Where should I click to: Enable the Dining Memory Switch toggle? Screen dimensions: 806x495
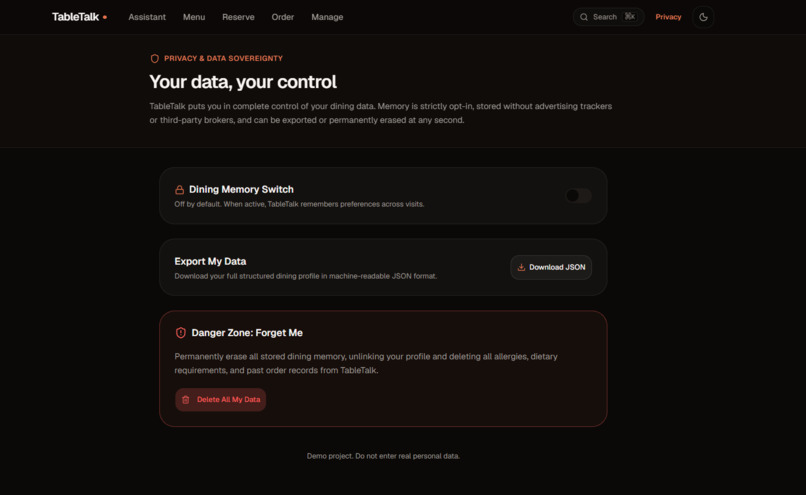click(x=578, y=195)
